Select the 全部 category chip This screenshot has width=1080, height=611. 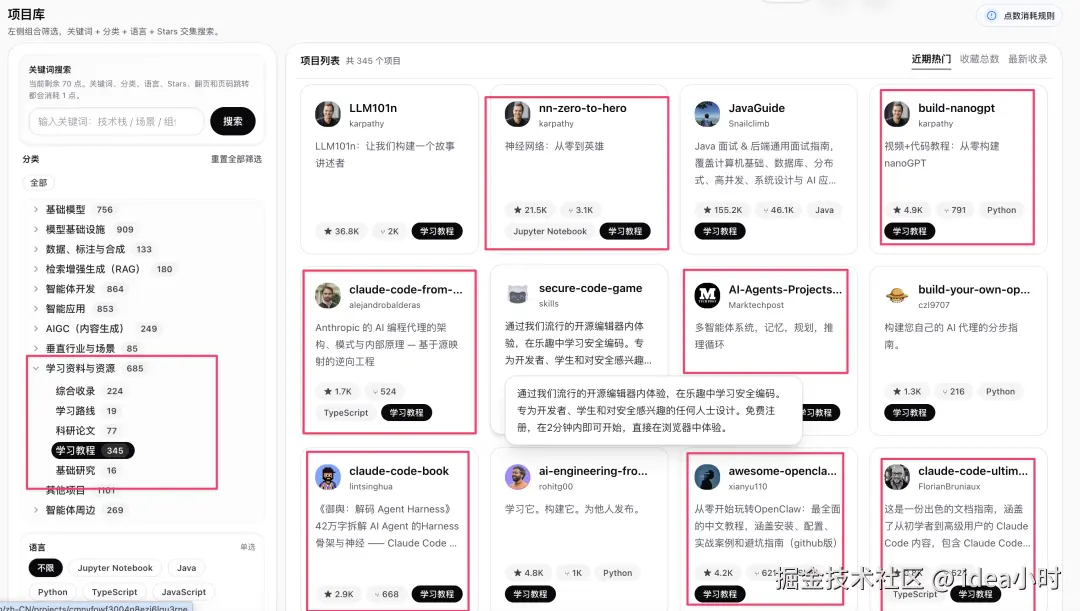(39, 183)
